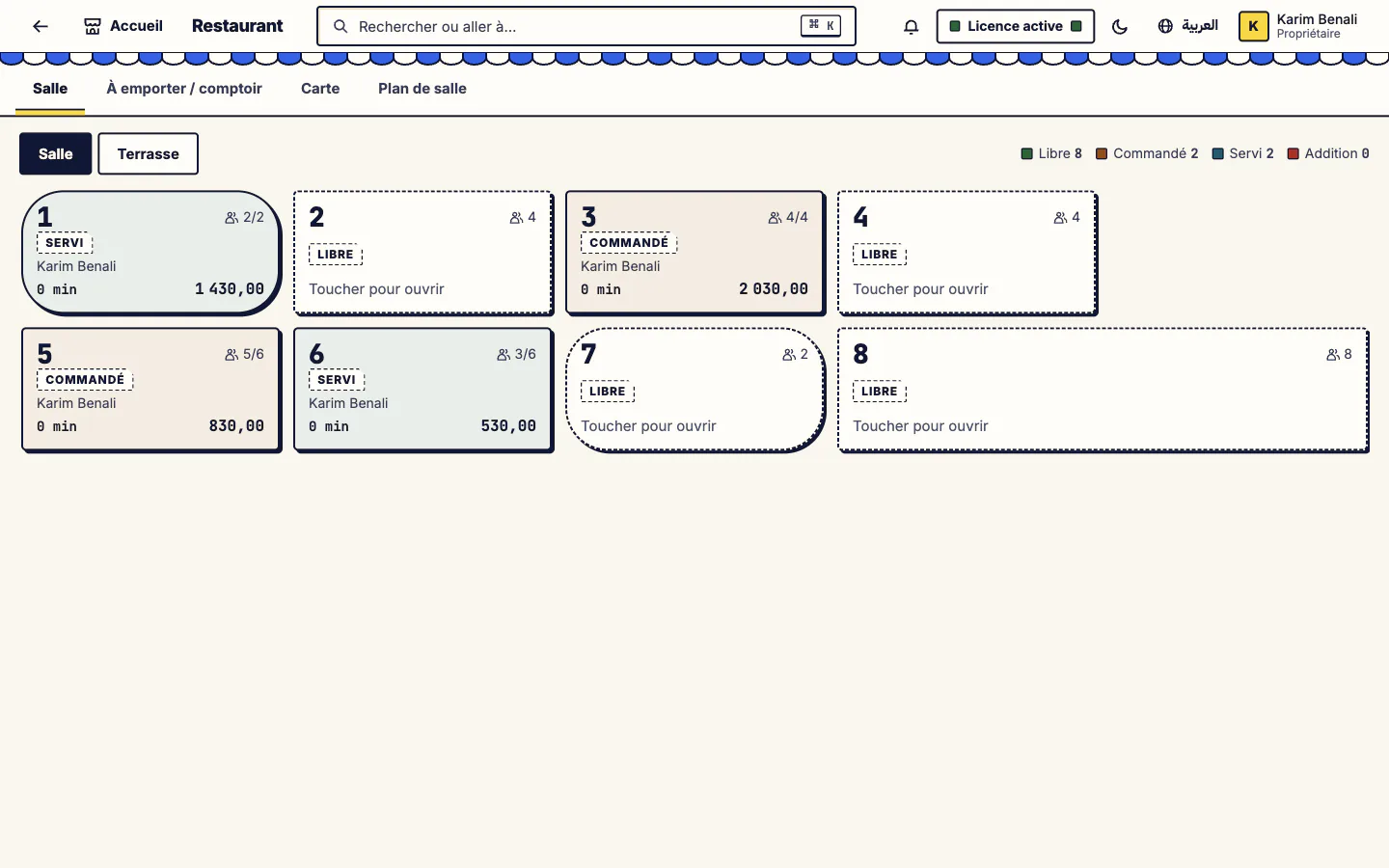Toggle dark mode moon icon

tap(1120, 26)
